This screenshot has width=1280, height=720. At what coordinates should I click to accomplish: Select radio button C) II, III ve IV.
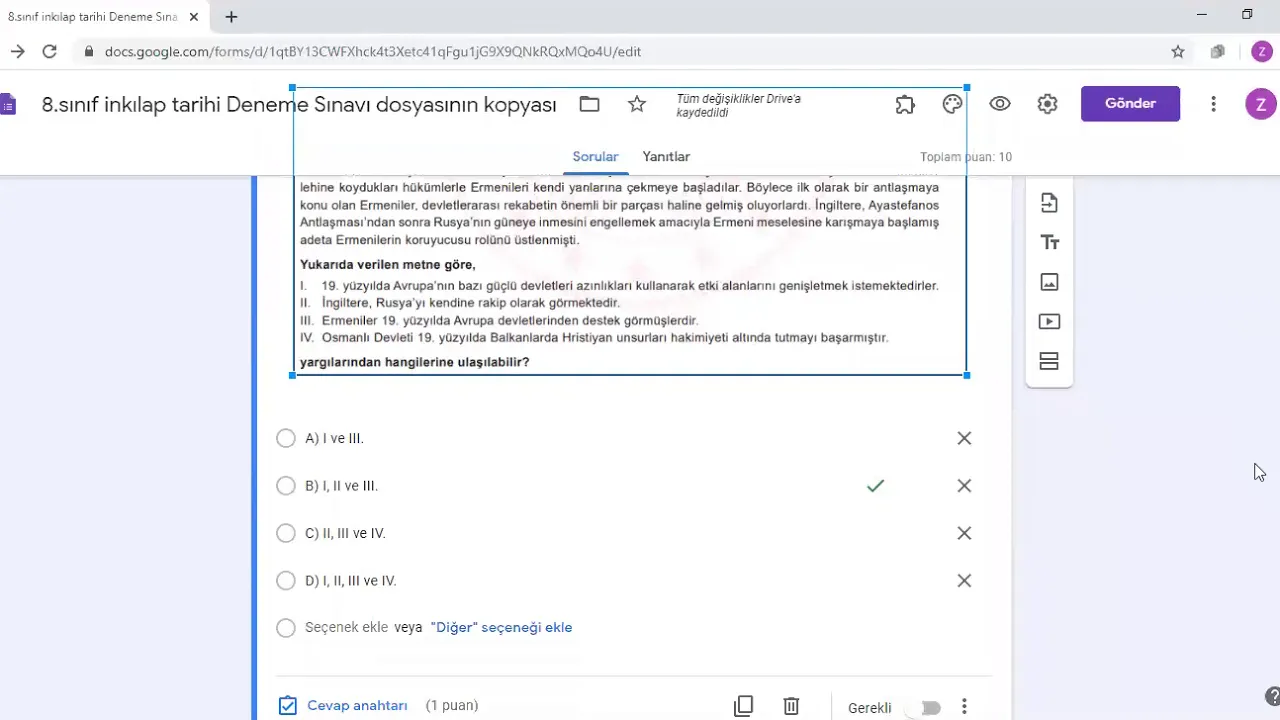286,533
